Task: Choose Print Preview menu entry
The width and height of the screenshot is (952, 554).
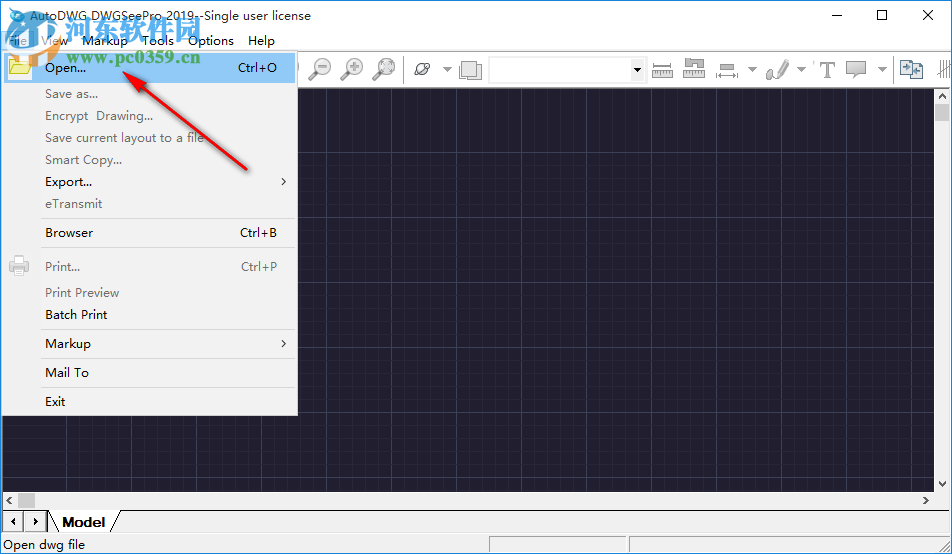Action: (x=149, y=293)
